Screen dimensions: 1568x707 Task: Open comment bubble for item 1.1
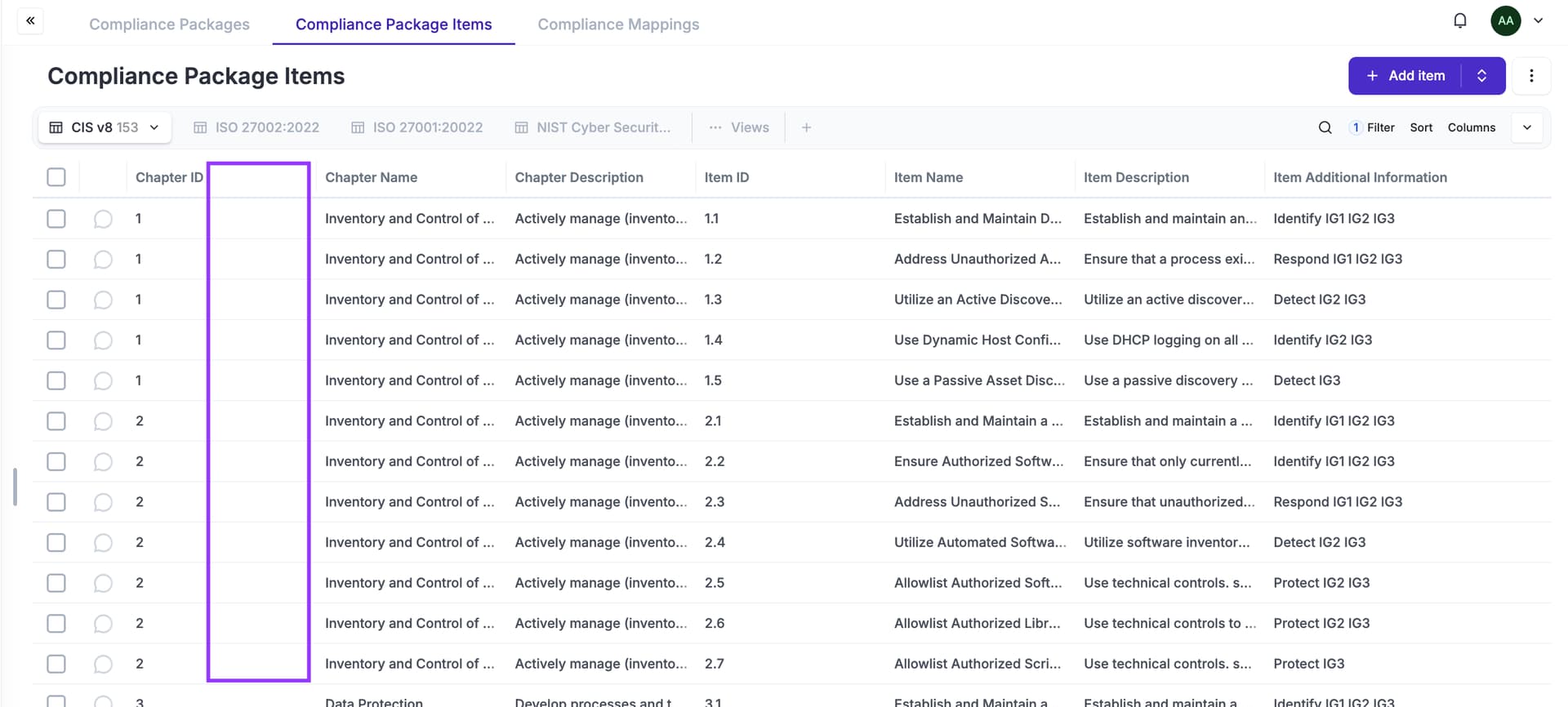click(103, 219)
